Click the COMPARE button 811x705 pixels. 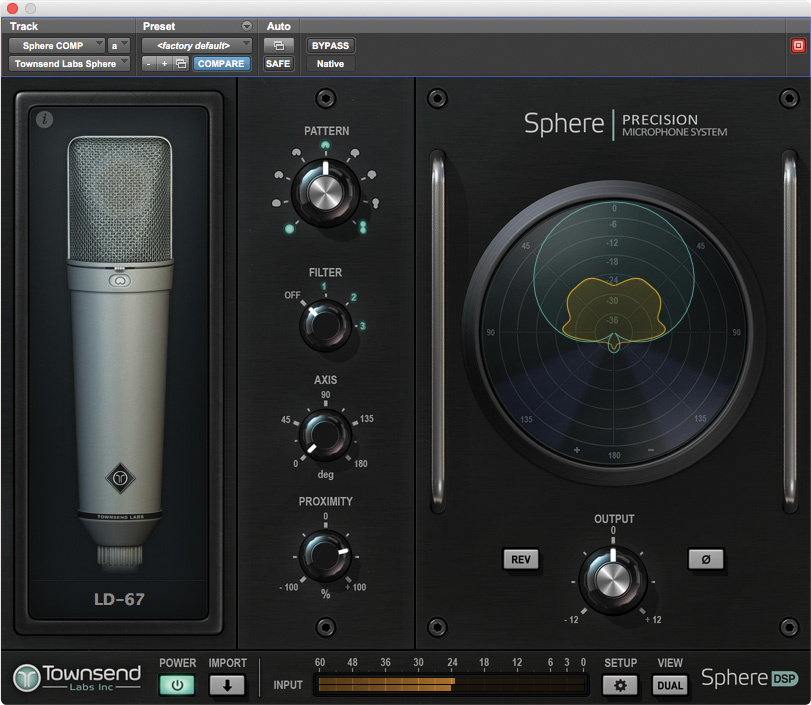coord(221,64)
